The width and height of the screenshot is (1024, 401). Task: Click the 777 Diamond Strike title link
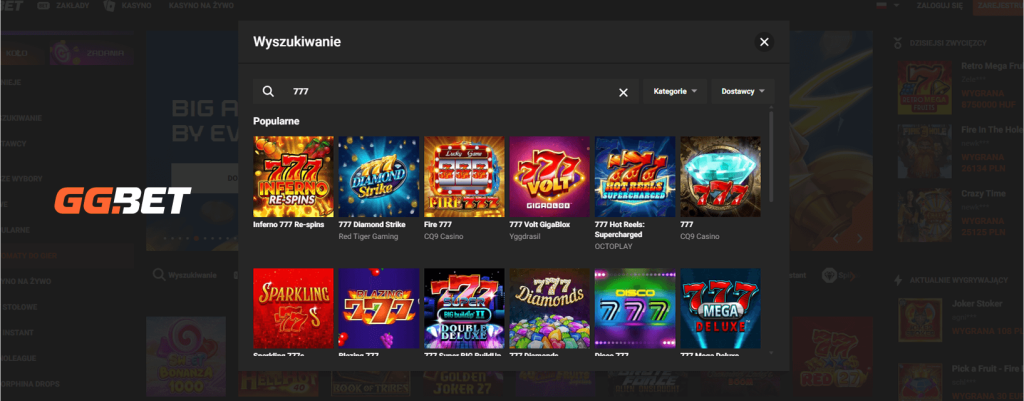point(373,225)
